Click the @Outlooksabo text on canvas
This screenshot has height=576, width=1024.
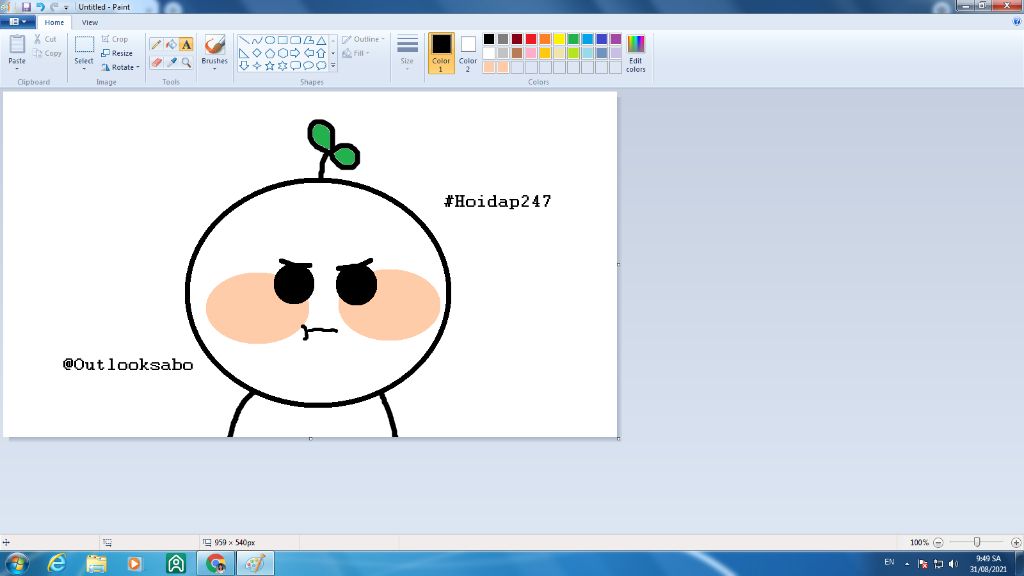click(128, 364)
